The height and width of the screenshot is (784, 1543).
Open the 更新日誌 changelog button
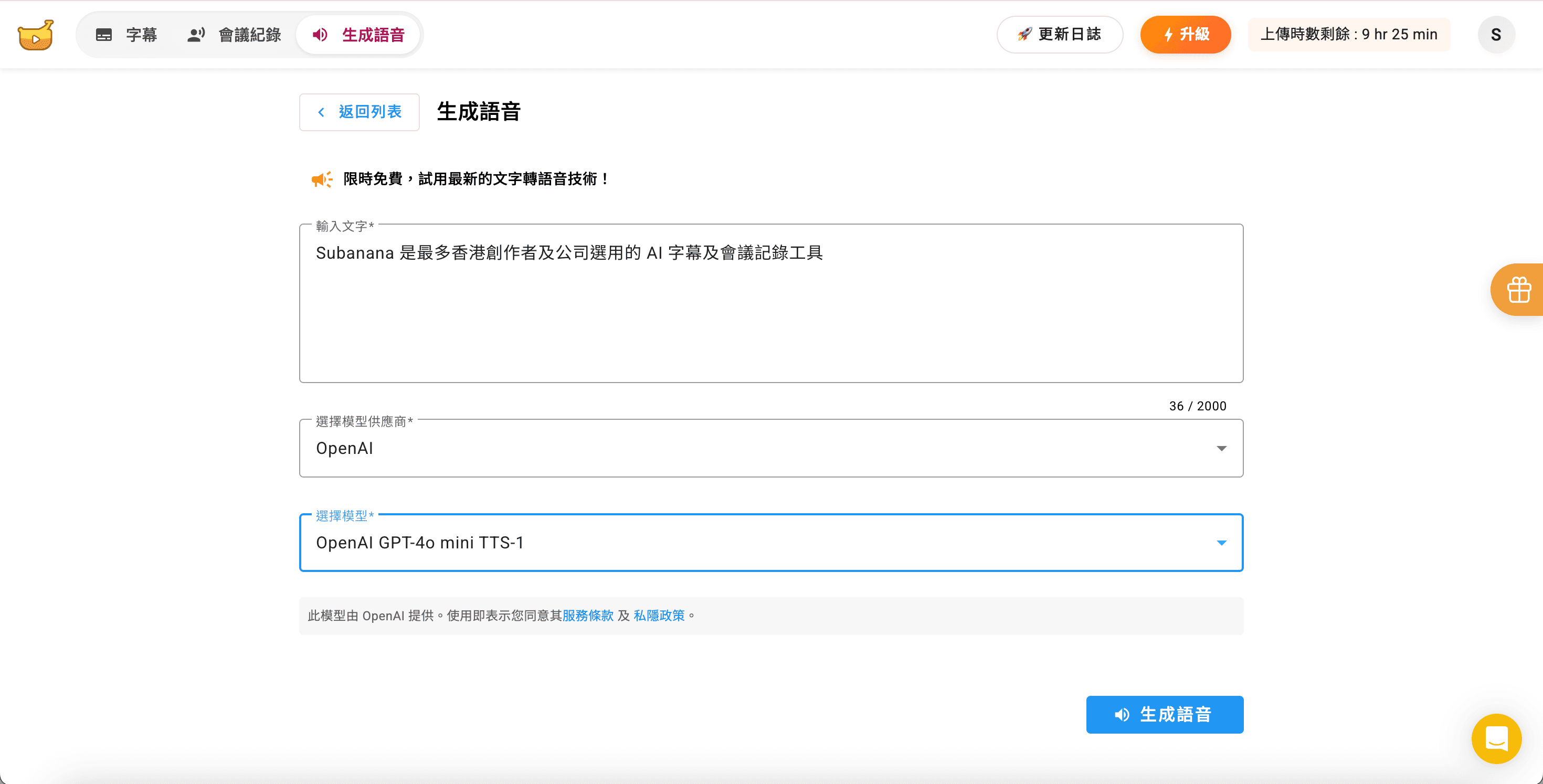pyautogui.click(x=1060, y=35)
